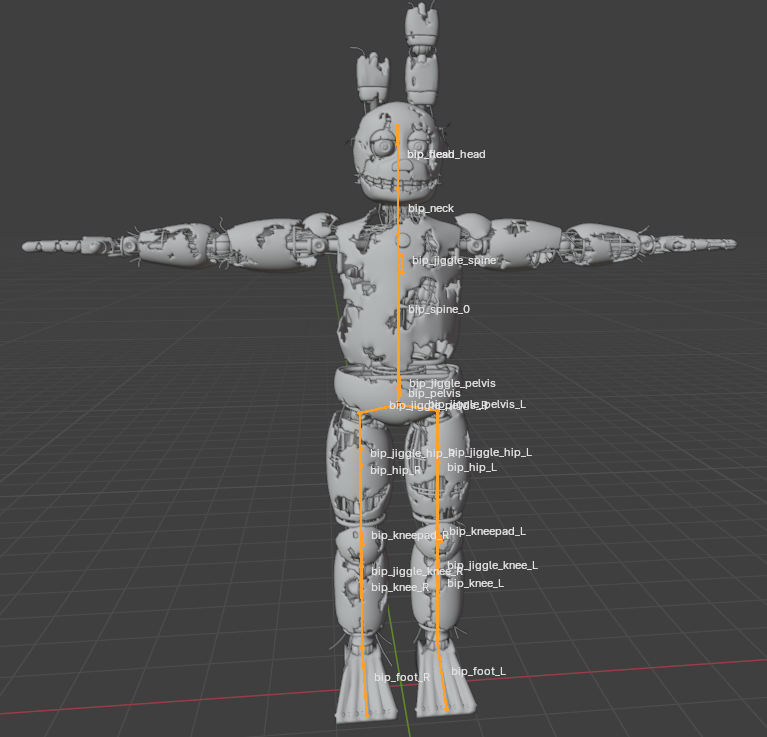767x737 pixels.
Task: Click the bip_knee_R bone label
Action: click(400, 587)
